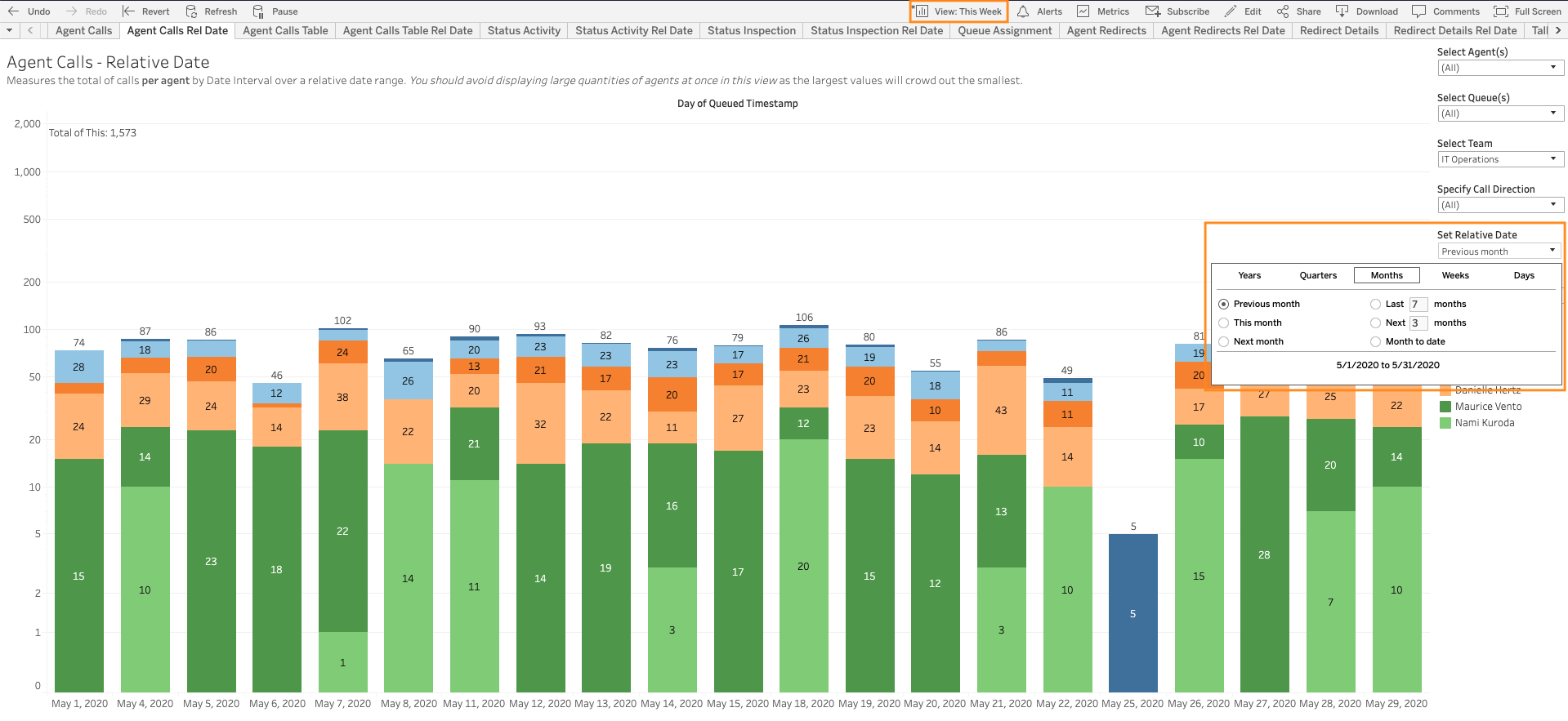
Task: Expand the Select Agent(s) dropdown
Action: coord(1500,69)
